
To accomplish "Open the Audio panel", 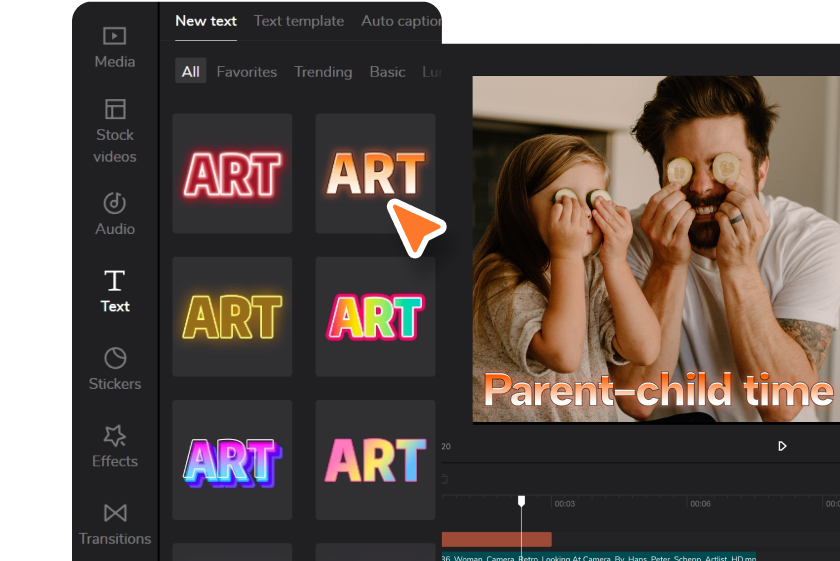I will pos(115,214).
